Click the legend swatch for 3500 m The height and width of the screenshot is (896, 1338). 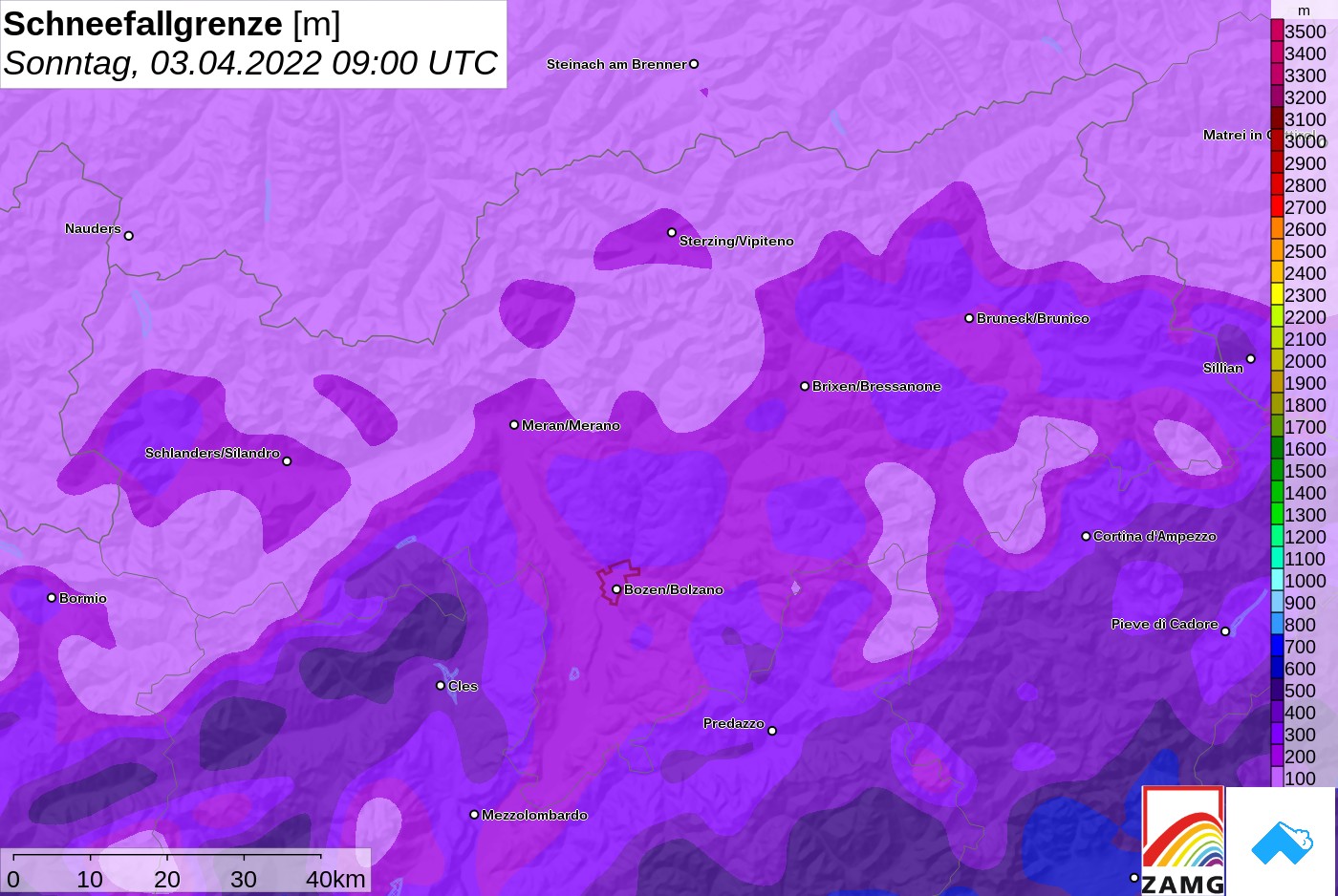tap(1277, 31)
